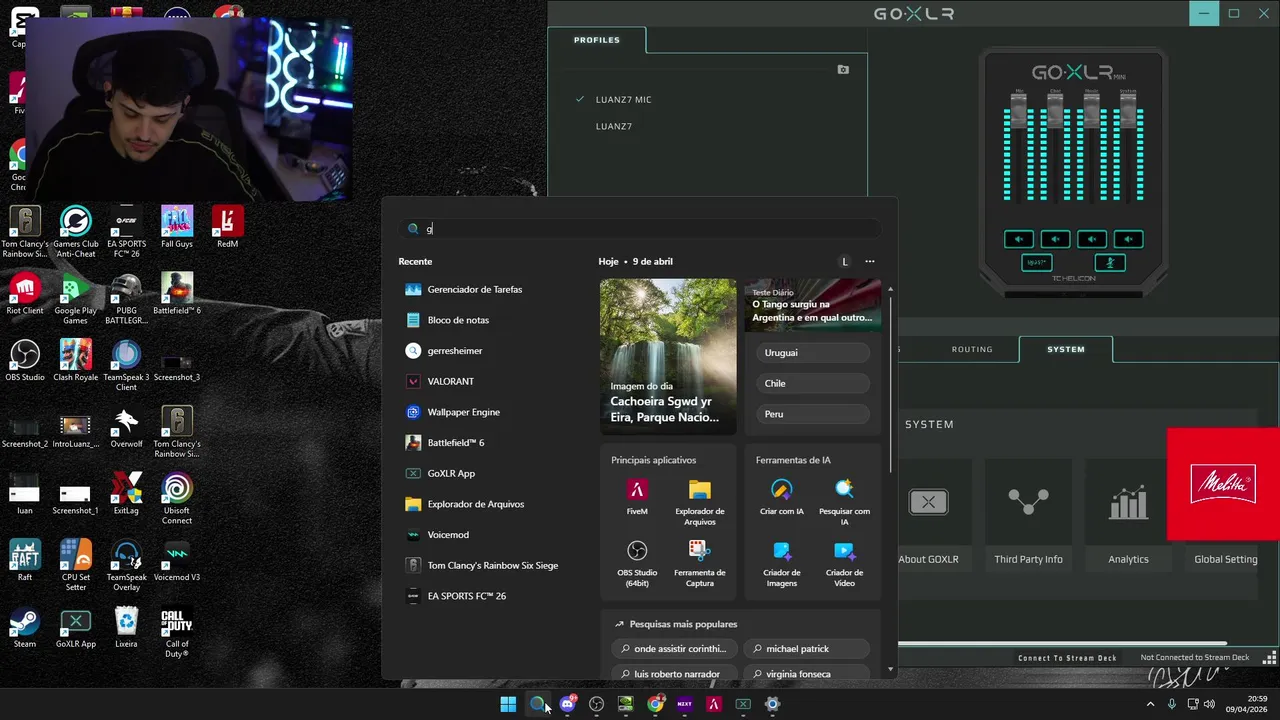Open Voicemod V3 desktop icon
The width and height of the screenshot is (1280, 720).
(177, 560)
